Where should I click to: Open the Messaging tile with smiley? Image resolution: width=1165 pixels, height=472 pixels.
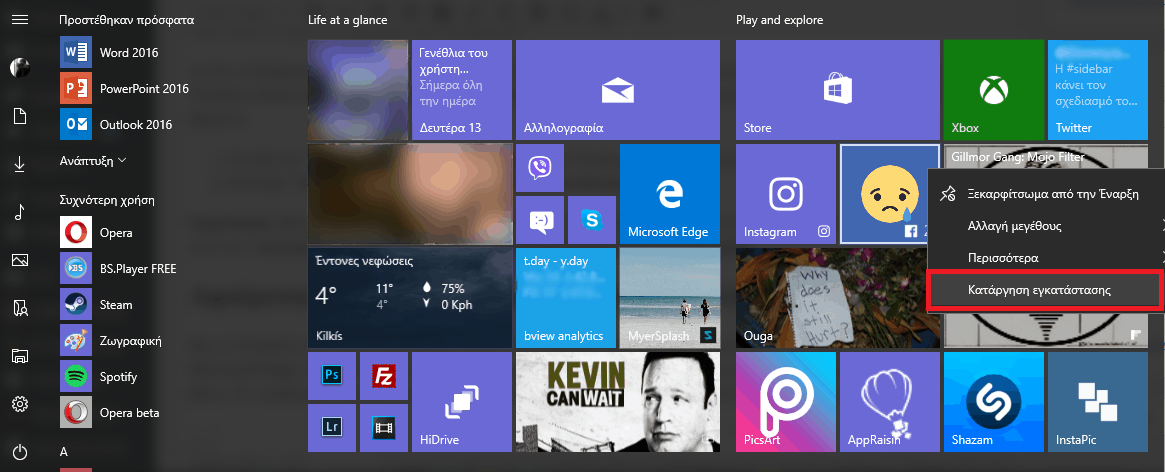(539, 220)
